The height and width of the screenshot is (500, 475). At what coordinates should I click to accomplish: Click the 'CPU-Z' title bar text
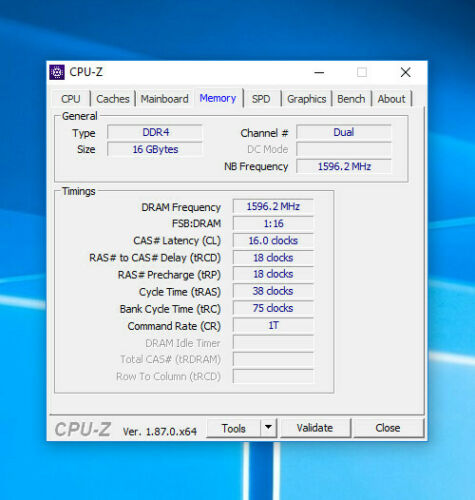pyautogui.click(x=86, y=72)
